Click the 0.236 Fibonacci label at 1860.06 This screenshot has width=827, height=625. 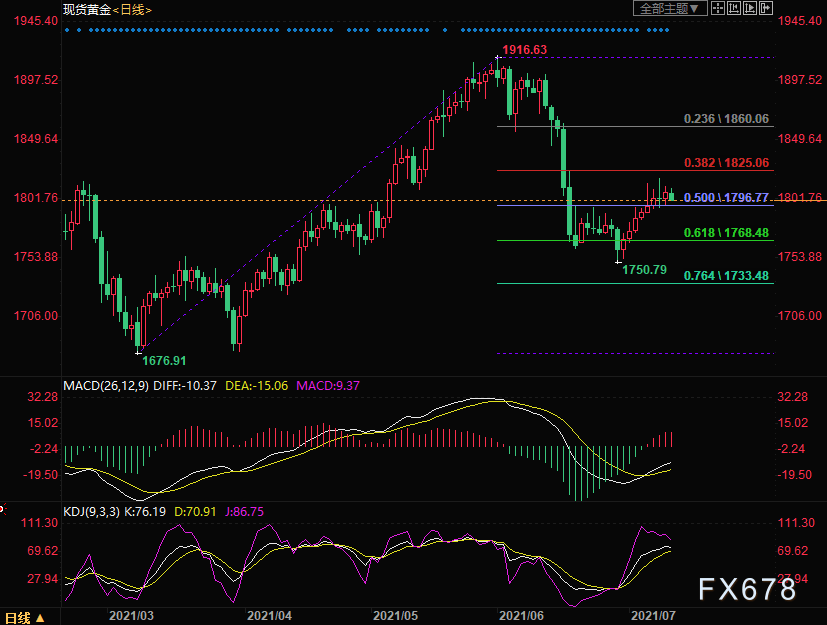click(x=726, y=119)
